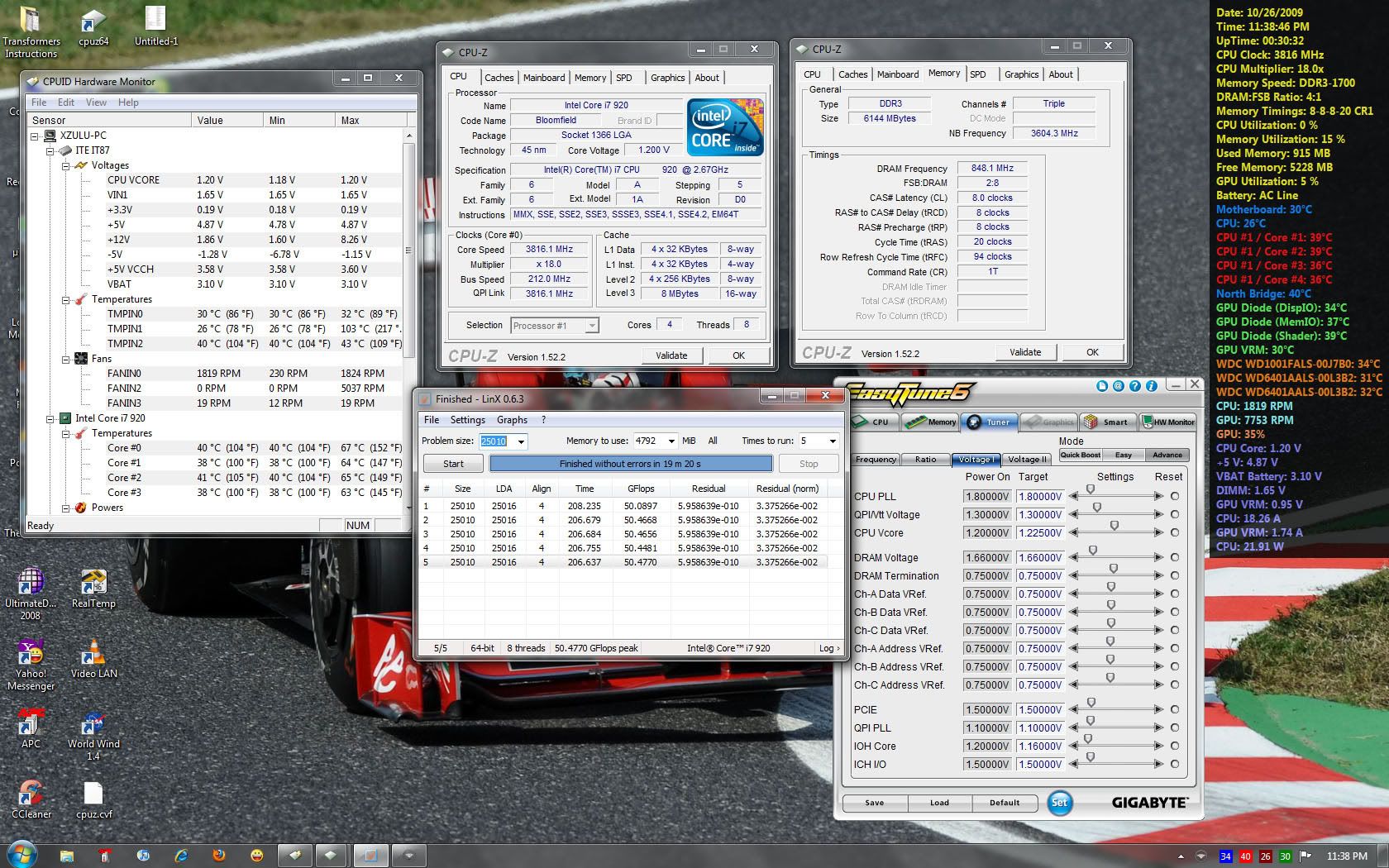
Task: Launch World Wind 1.4 from desktop
Action: pos(93,734)
